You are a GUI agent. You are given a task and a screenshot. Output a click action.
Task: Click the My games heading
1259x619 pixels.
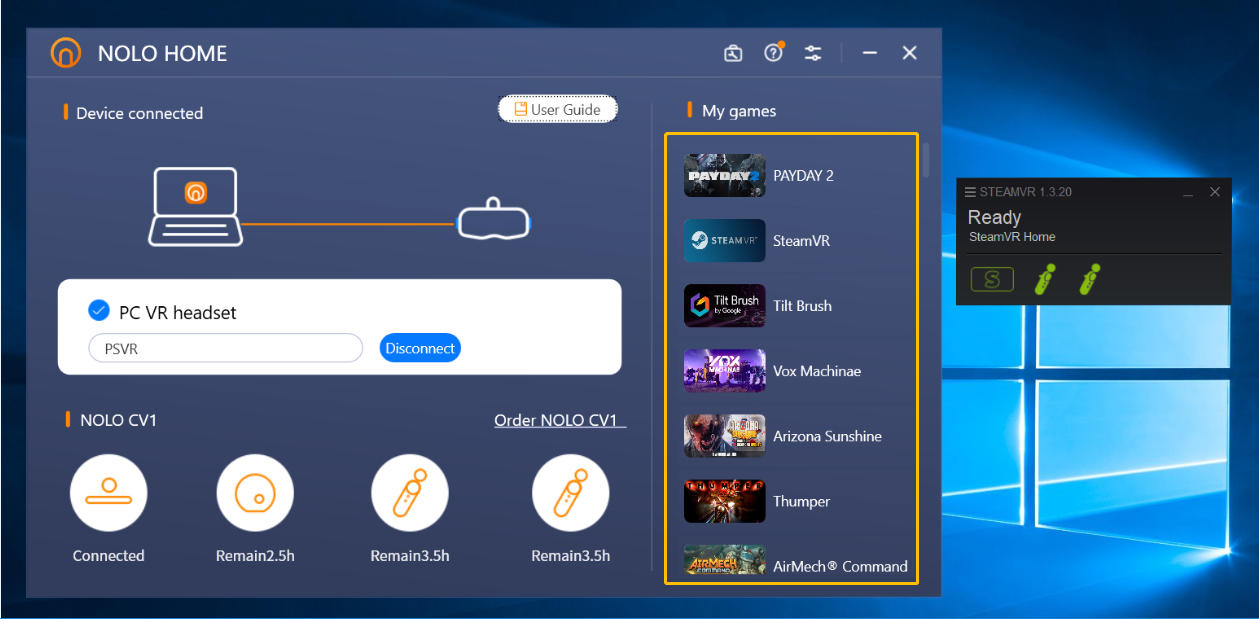(739, 111)
